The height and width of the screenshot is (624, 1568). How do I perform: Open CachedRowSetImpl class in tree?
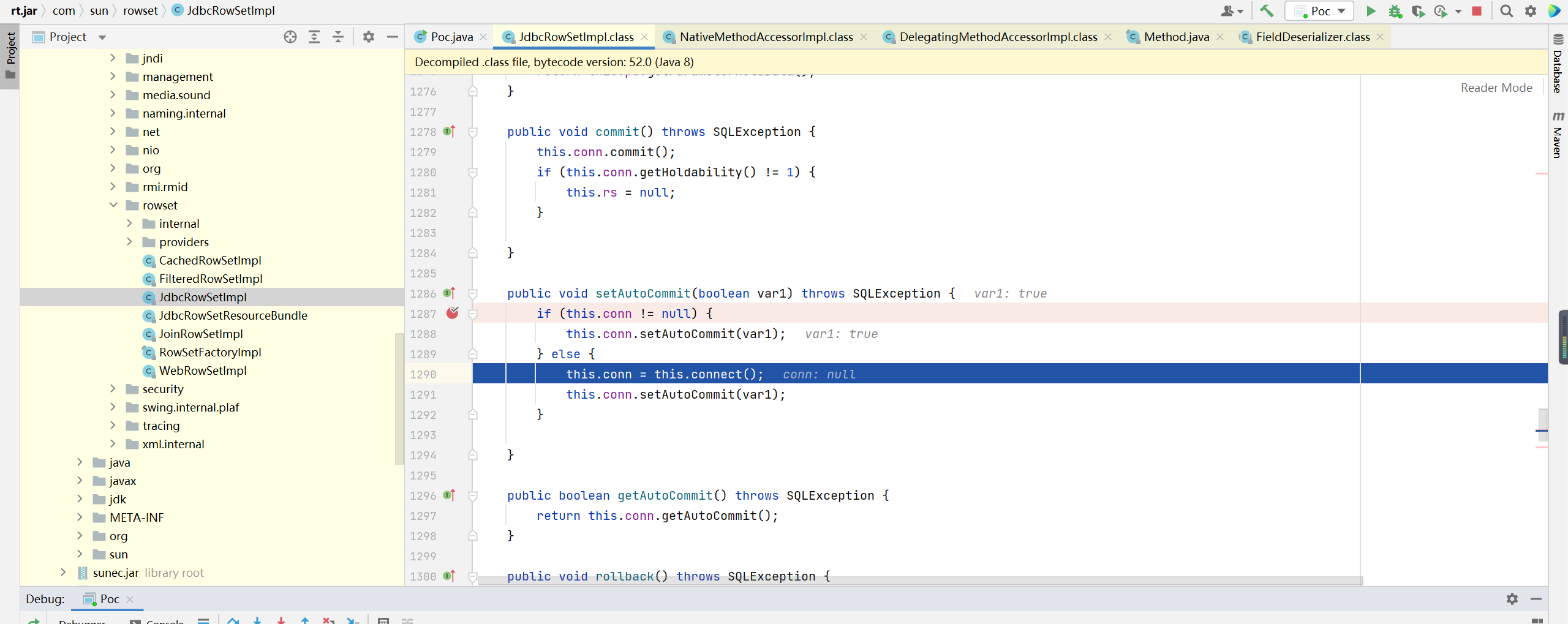[x=210, y=260]
